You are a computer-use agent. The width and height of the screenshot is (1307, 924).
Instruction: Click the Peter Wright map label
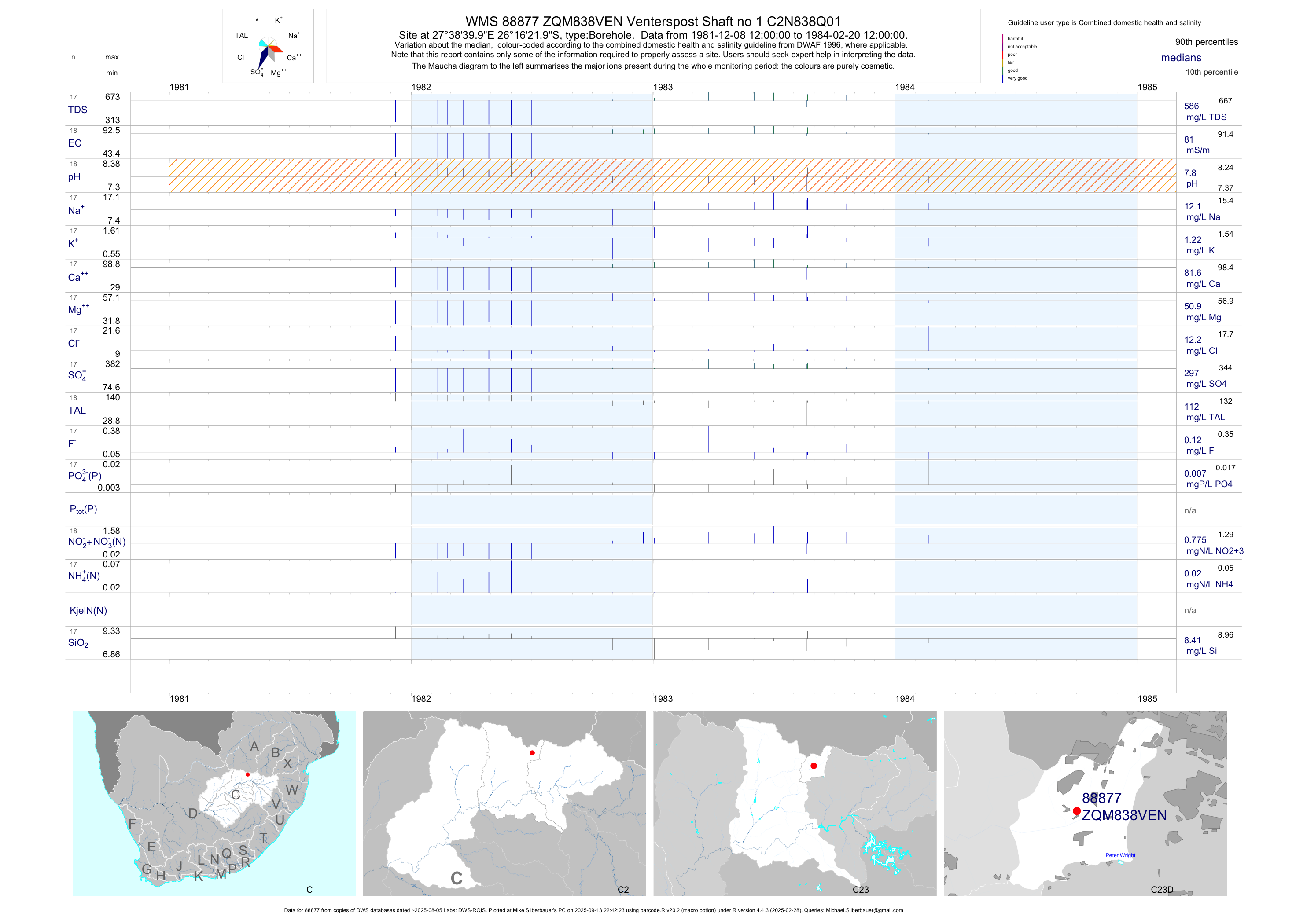tap(1120, 855)
